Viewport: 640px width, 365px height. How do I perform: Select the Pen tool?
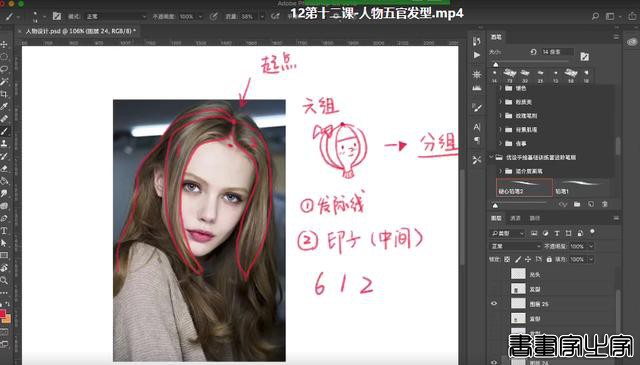(4, 218)
